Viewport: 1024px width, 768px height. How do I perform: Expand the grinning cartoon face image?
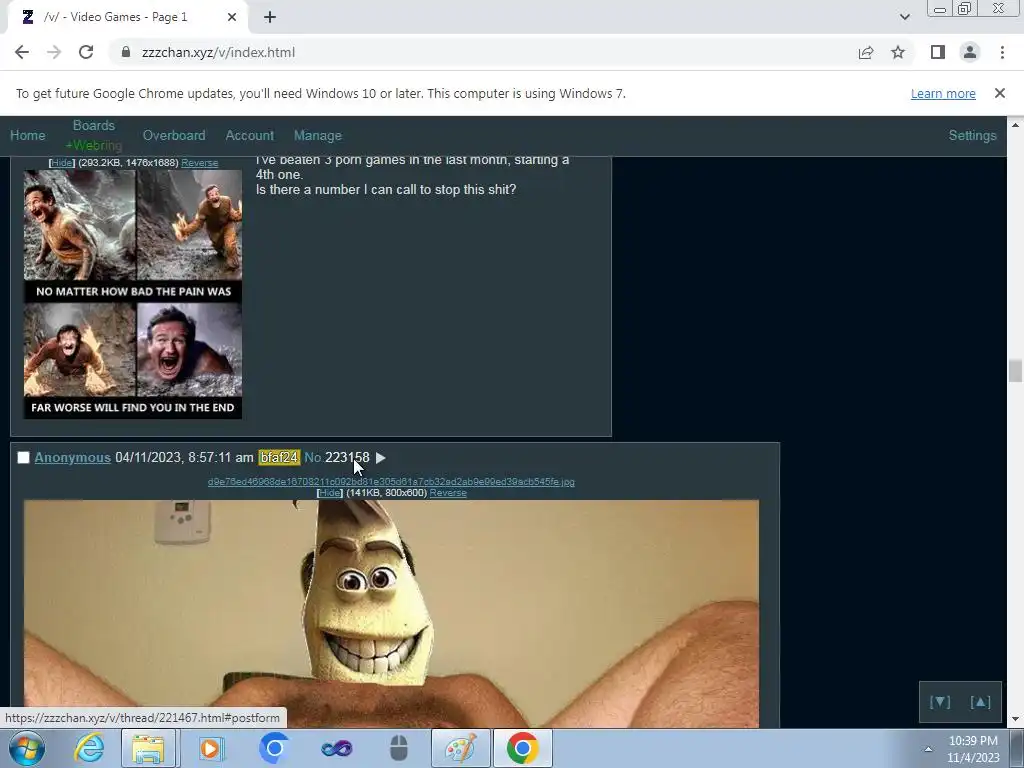pyautogui.click(x=391, y=614)
